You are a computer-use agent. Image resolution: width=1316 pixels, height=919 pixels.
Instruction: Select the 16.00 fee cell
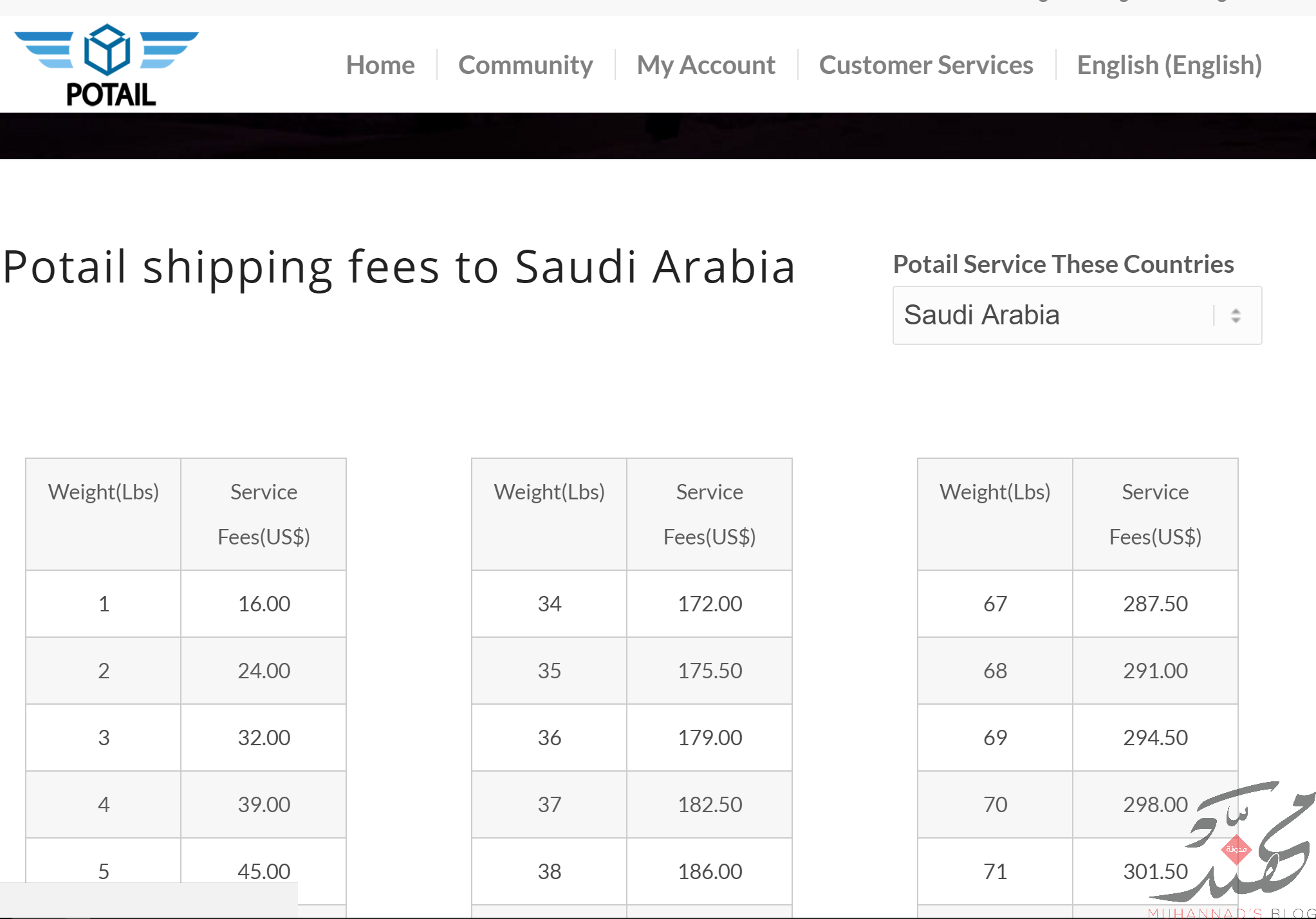coord(264,604)
